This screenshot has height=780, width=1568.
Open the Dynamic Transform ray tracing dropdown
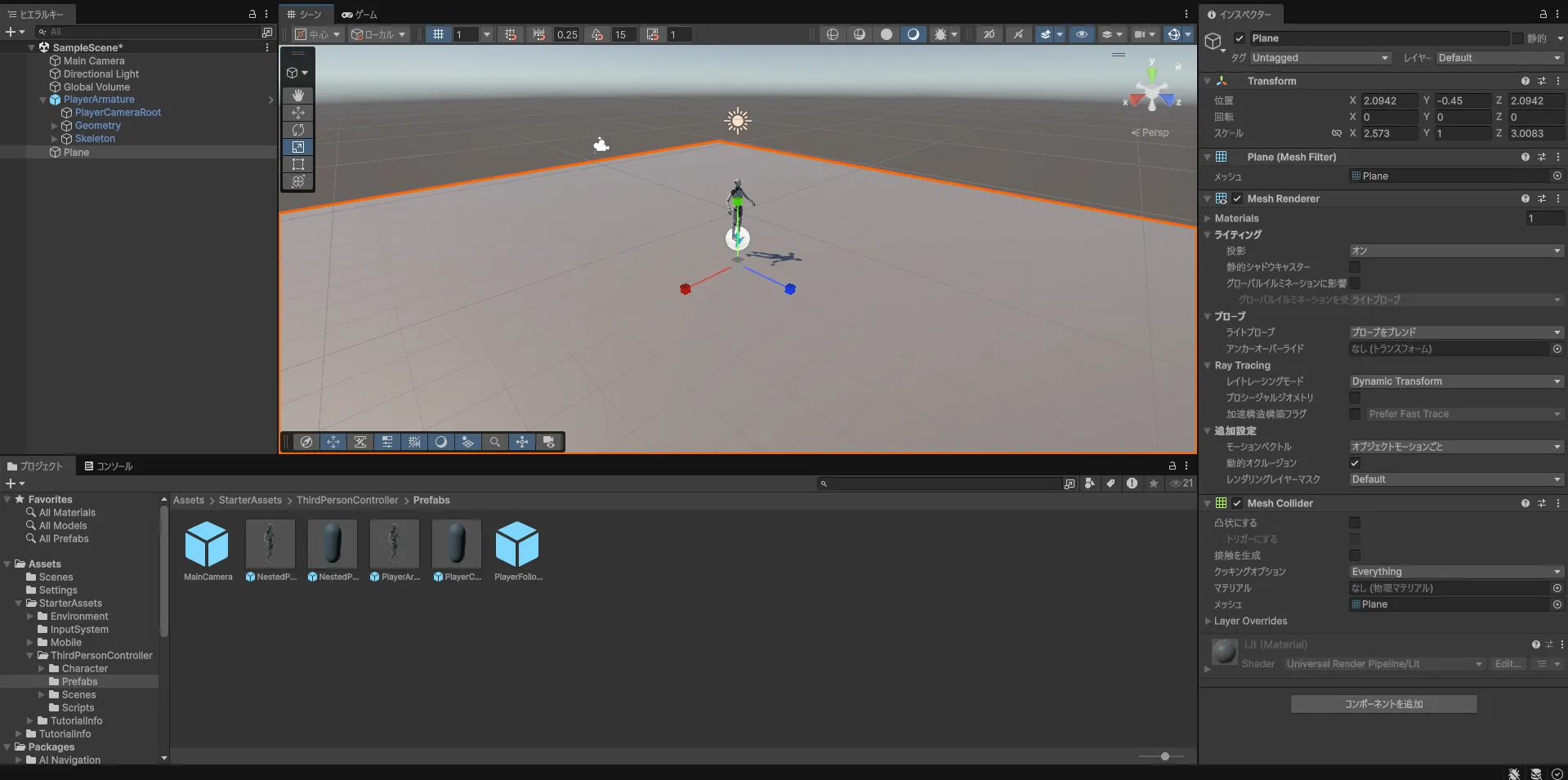[1455, 381]
